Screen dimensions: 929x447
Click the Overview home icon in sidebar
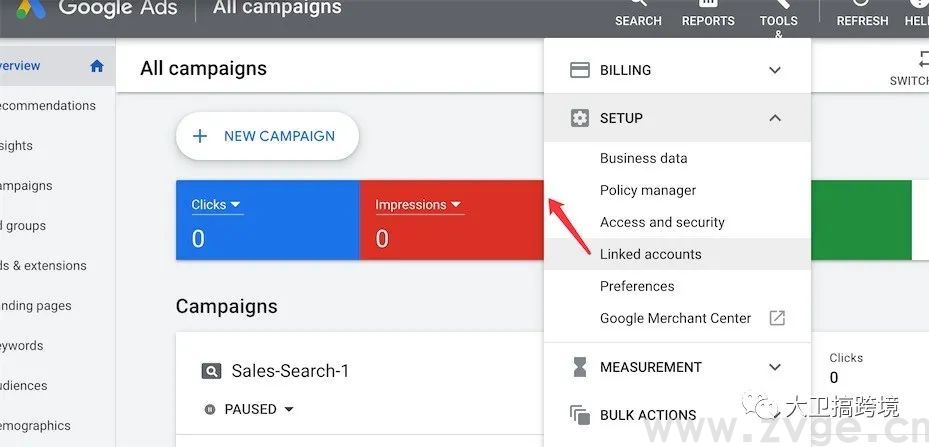pyautogui.click(x=97, y=66)
